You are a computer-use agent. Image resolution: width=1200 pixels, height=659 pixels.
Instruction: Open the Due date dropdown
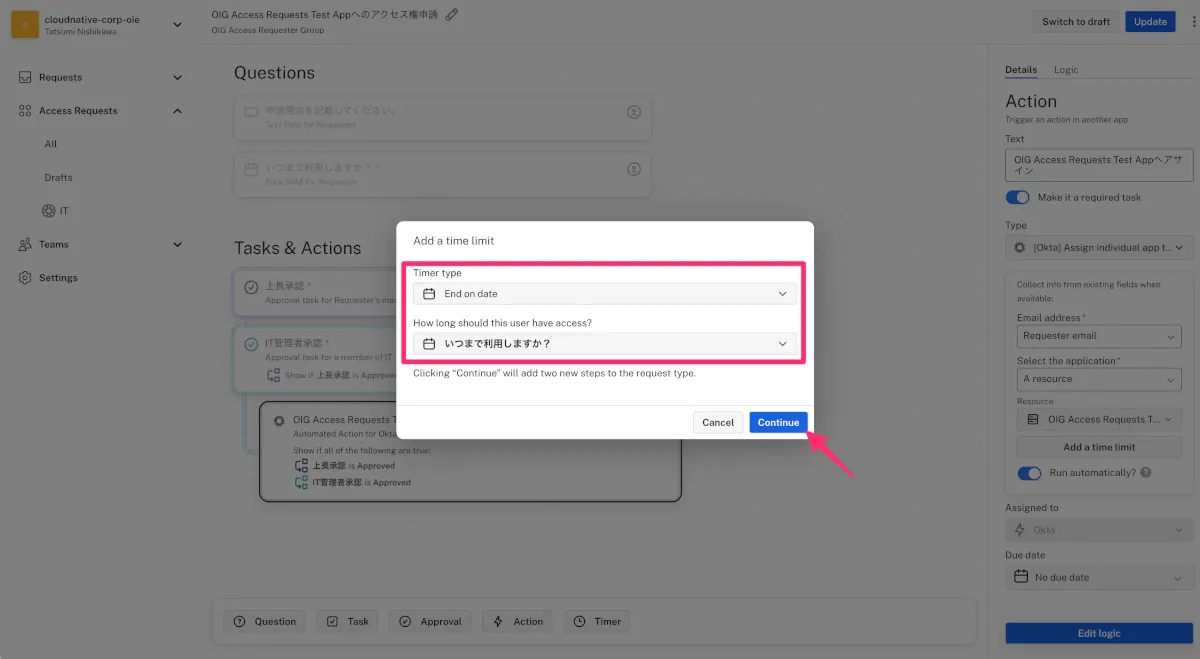[x=1099, y=577]
